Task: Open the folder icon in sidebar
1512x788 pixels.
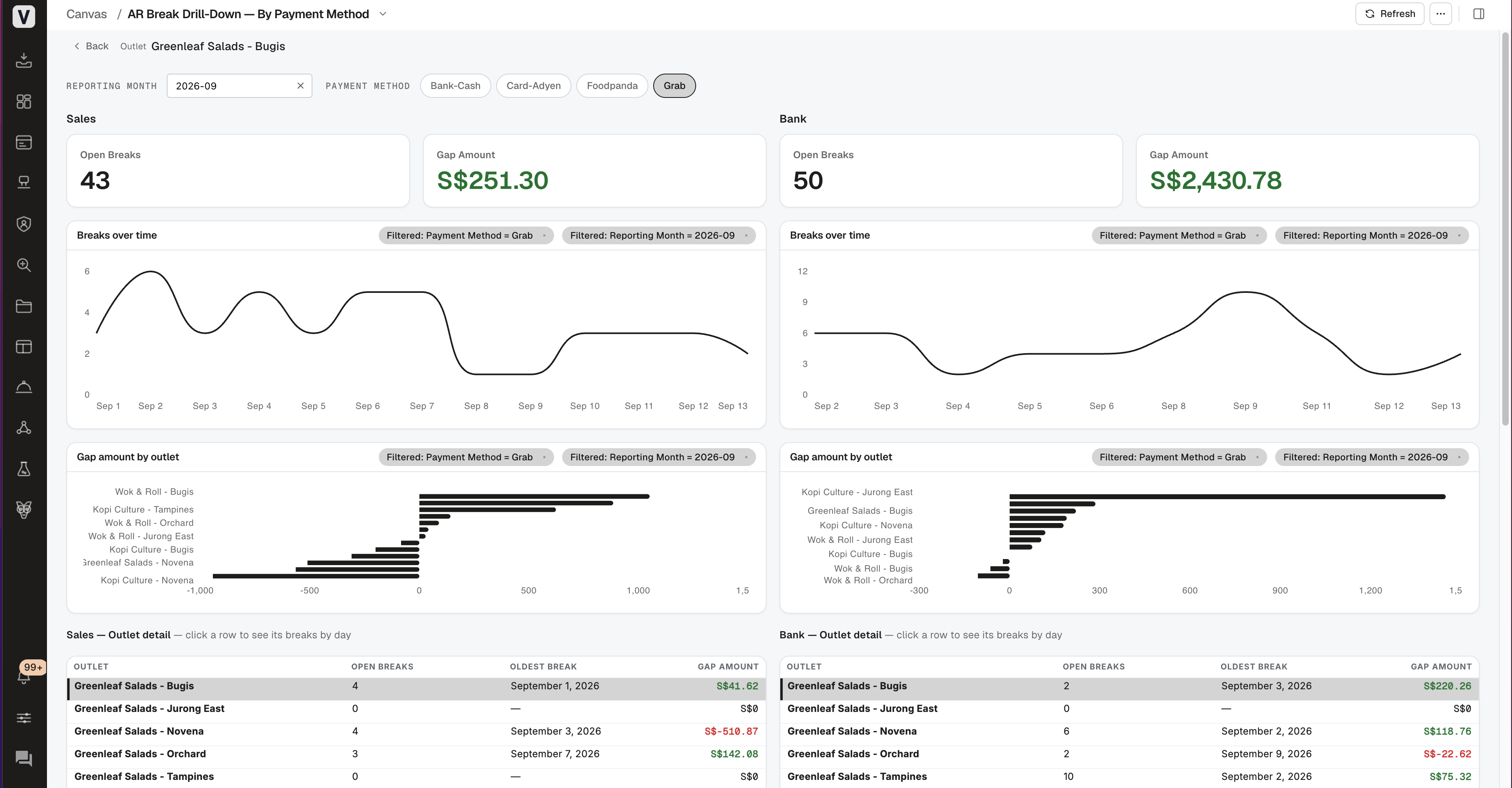Action: pos(23,306)
